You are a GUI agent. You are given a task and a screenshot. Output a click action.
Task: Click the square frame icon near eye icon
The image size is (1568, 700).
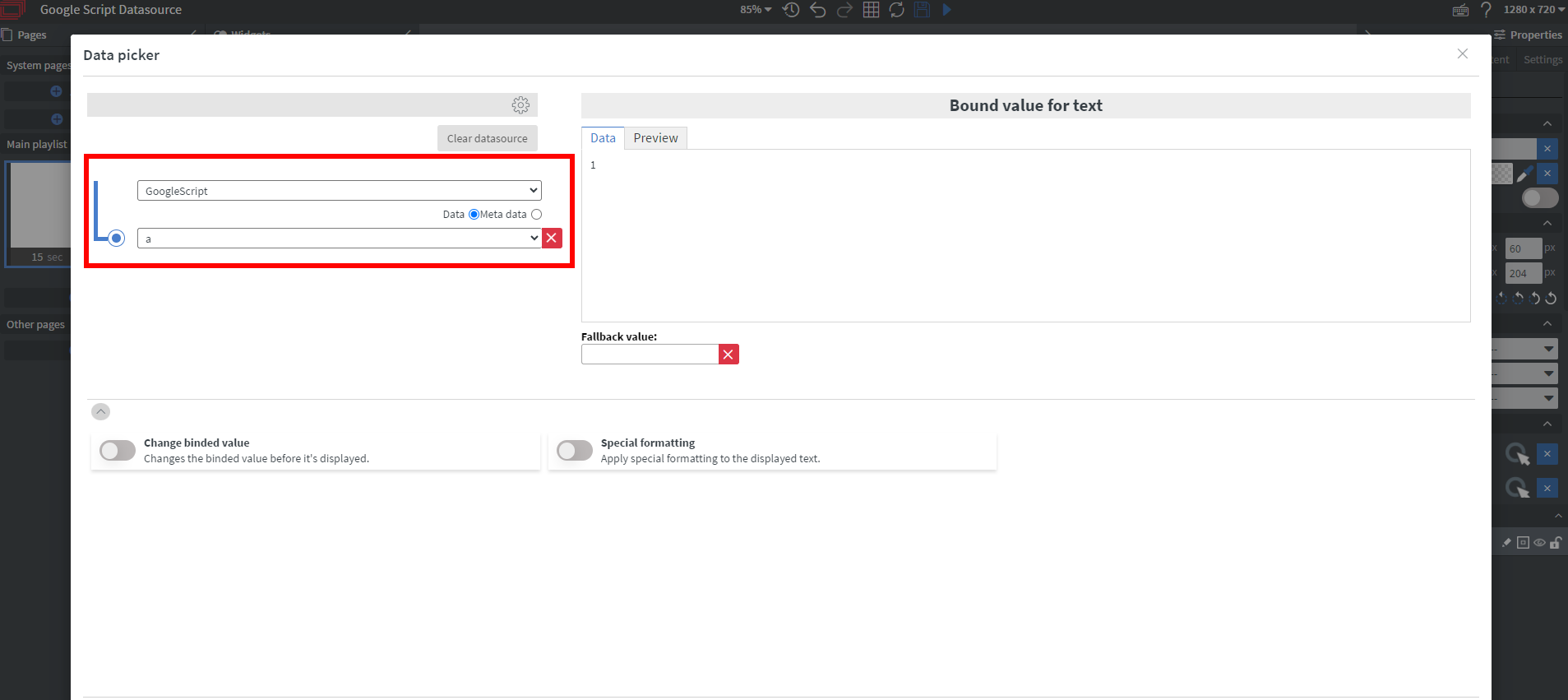click(1523, 543)
